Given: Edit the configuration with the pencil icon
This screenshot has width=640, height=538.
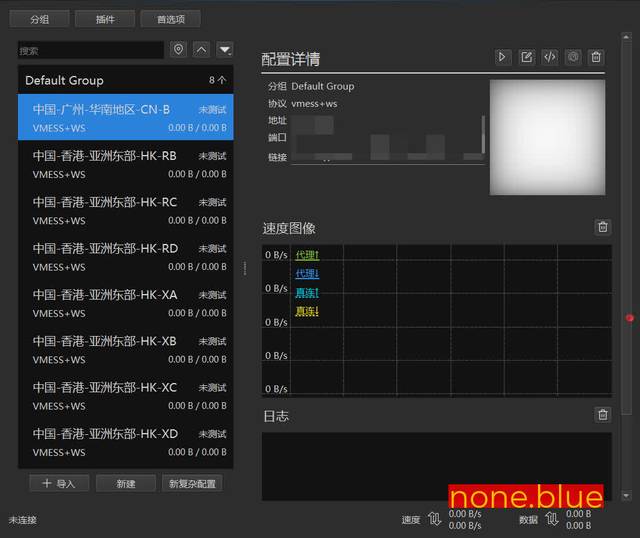Looking at the screenshot, I should pyautogui.click(x=527, y=58).
